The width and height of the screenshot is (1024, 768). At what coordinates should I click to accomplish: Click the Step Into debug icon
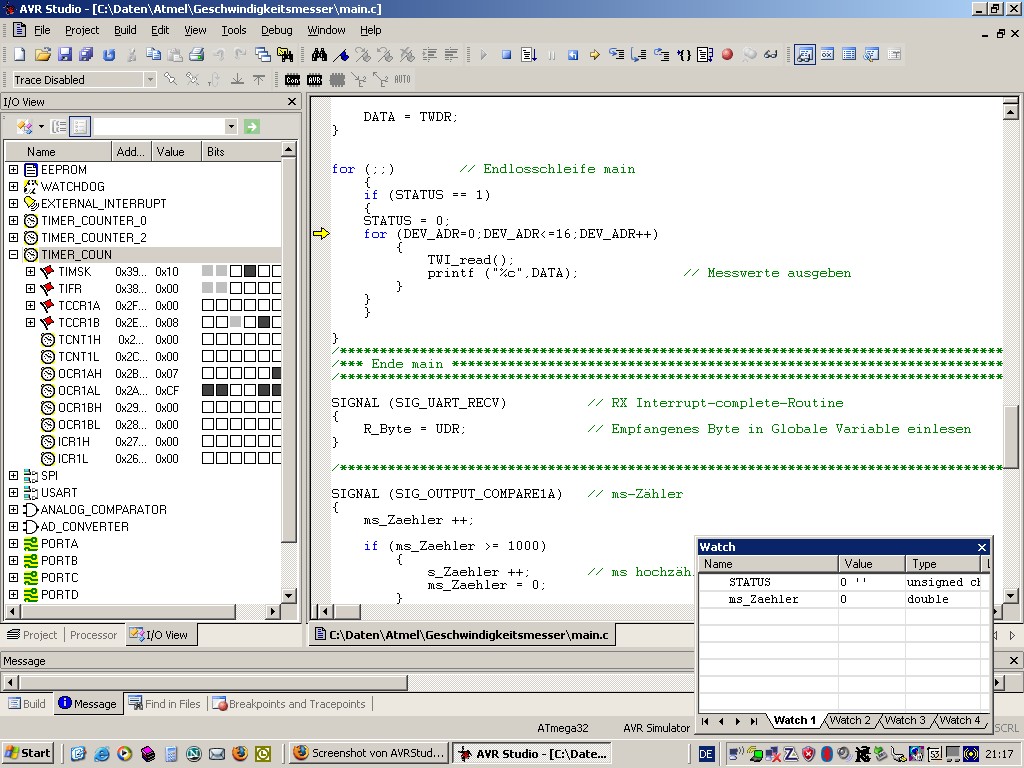coord(616,55)
